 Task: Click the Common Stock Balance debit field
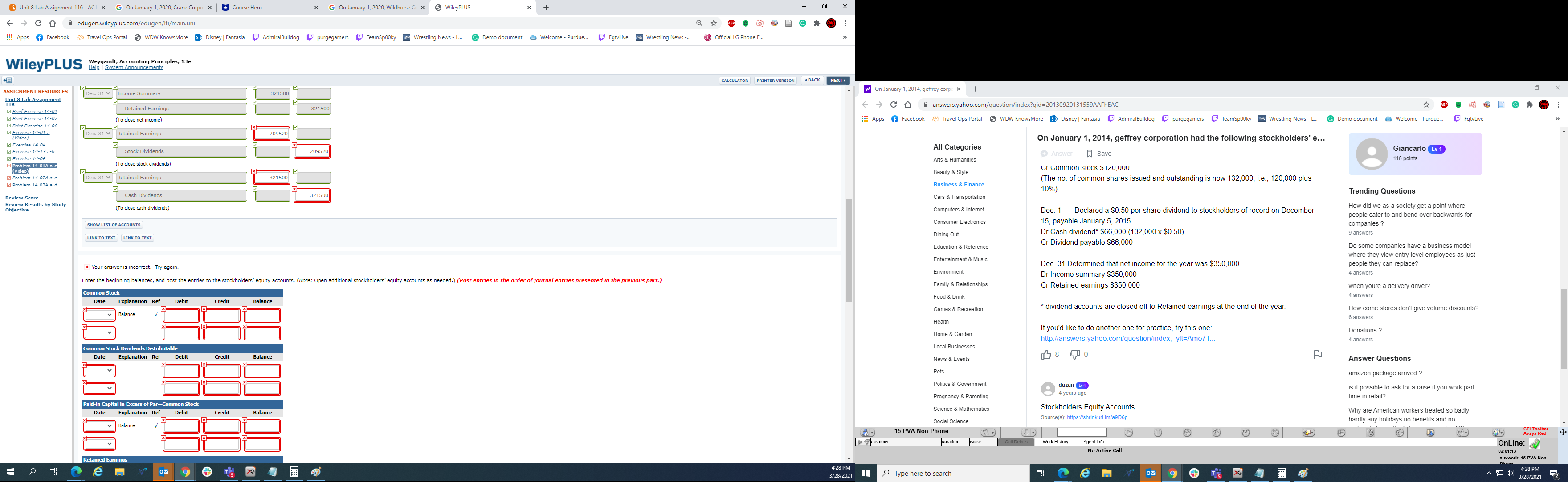[181, 316]
